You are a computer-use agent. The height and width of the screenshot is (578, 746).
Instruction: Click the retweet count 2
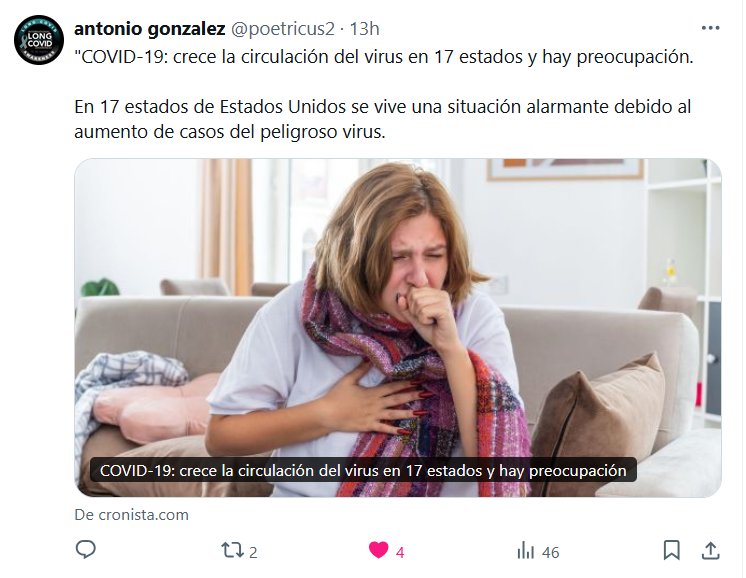click(253, 552)
